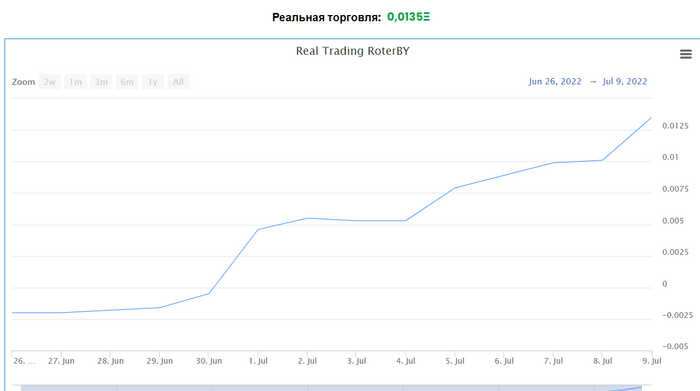Click the 0,0135Ξ trading value
The height and width of the screenshot is (391, 700).
click(408, 17)
